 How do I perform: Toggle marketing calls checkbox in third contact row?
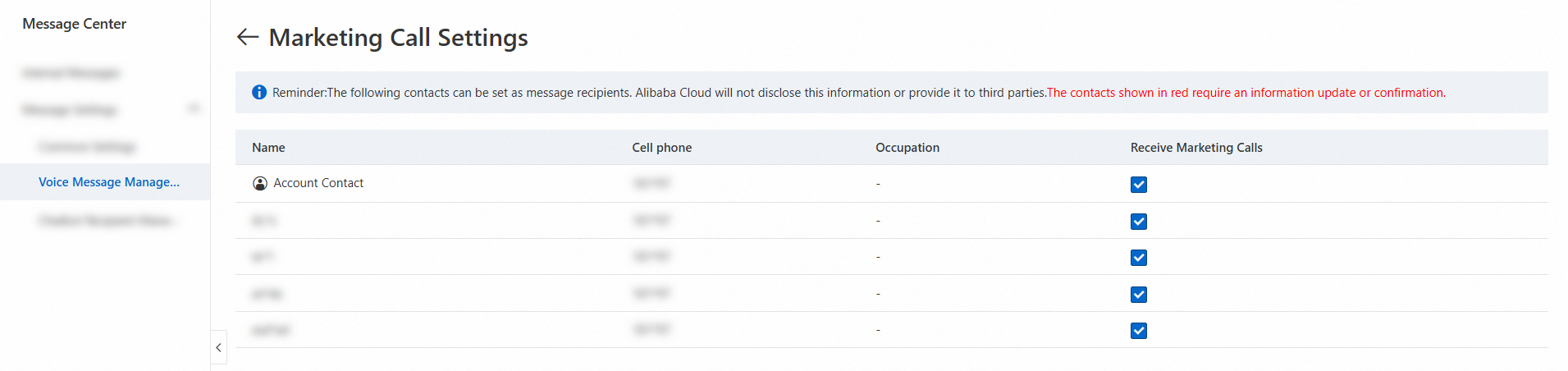(x=1139, y=258)
